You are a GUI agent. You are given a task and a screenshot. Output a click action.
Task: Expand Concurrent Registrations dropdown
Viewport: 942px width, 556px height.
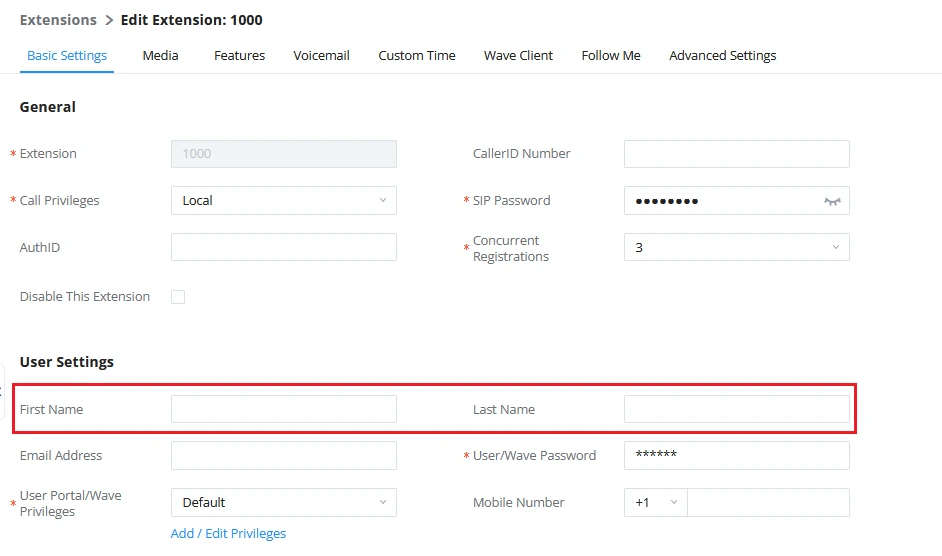point(737,247)
